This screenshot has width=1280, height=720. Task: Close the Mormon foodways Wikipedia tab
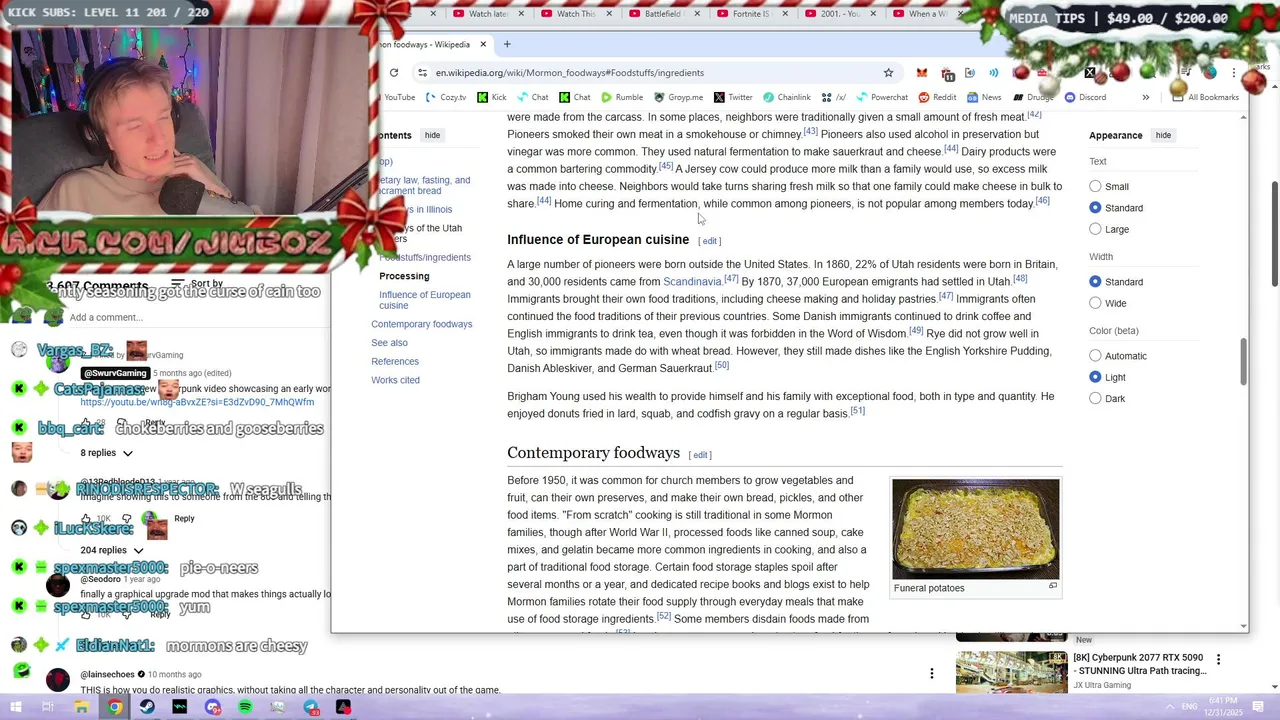[x=483, y=44]
